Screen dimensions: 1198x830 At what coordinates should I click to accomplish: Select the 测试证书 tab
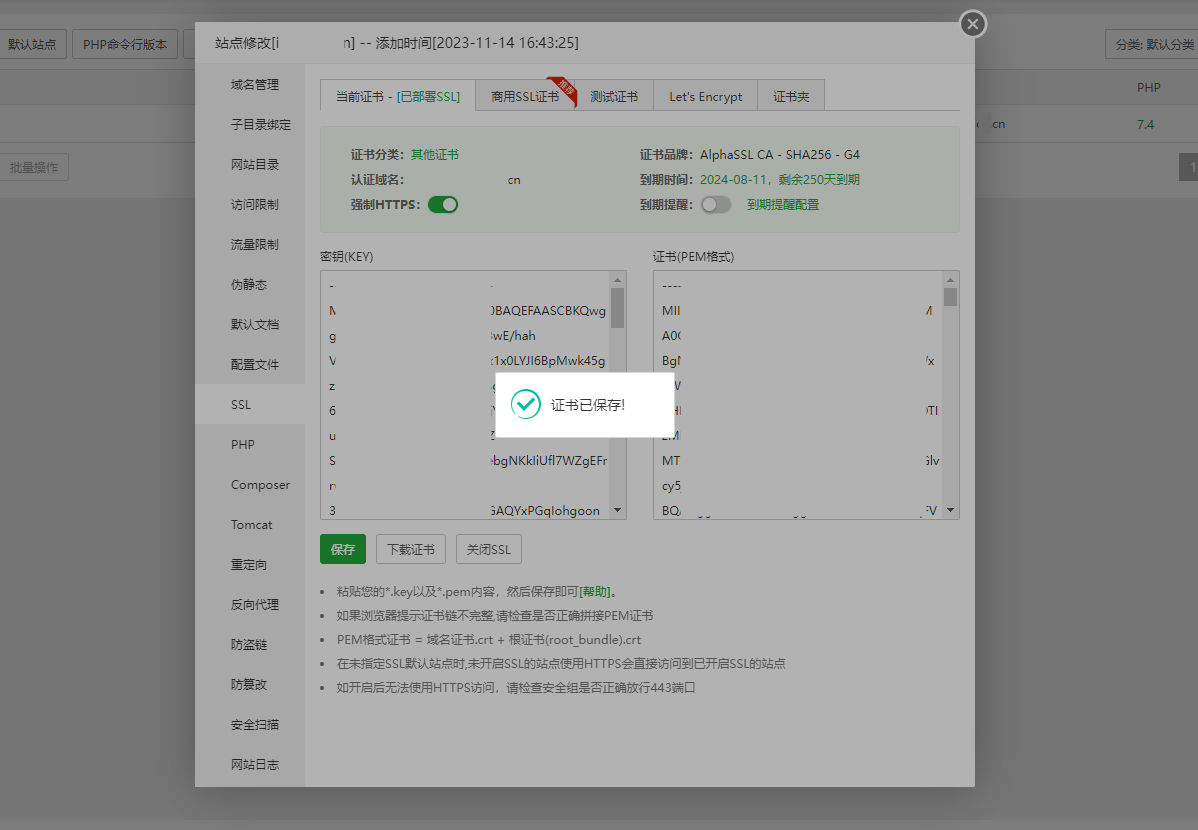pos(614,96)
